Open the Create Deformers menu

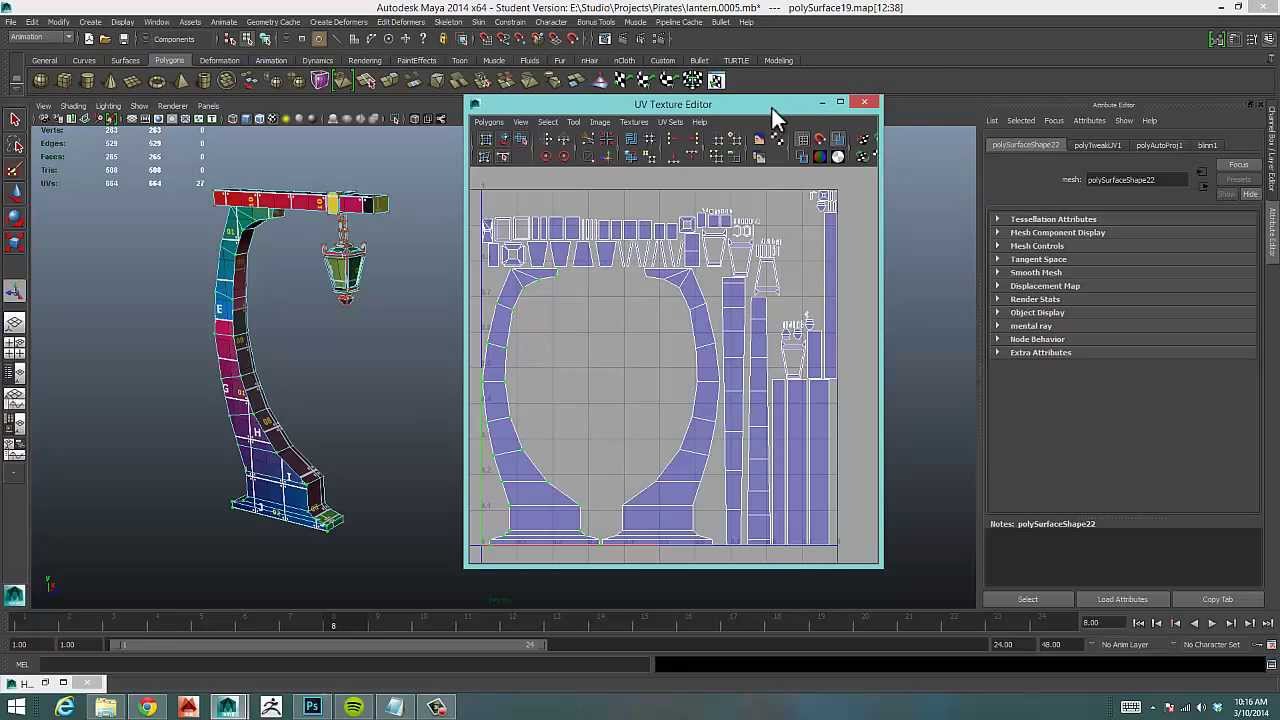338,22
